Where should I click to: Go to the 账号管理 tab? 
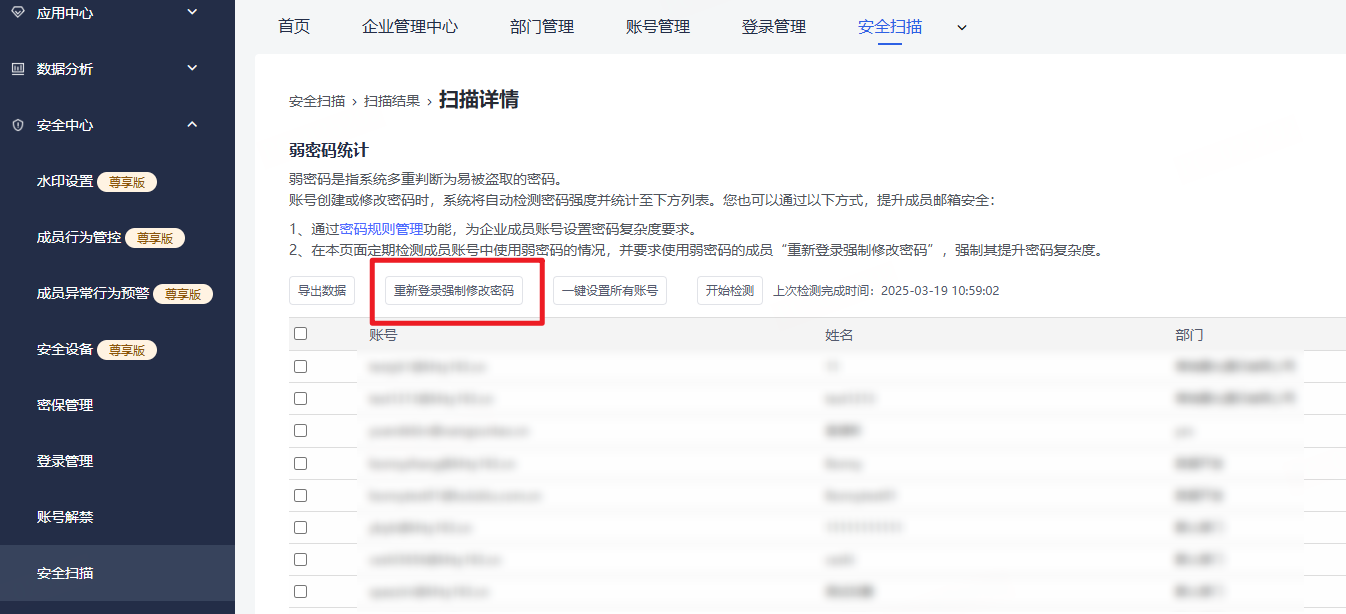(x=658, y=27)
